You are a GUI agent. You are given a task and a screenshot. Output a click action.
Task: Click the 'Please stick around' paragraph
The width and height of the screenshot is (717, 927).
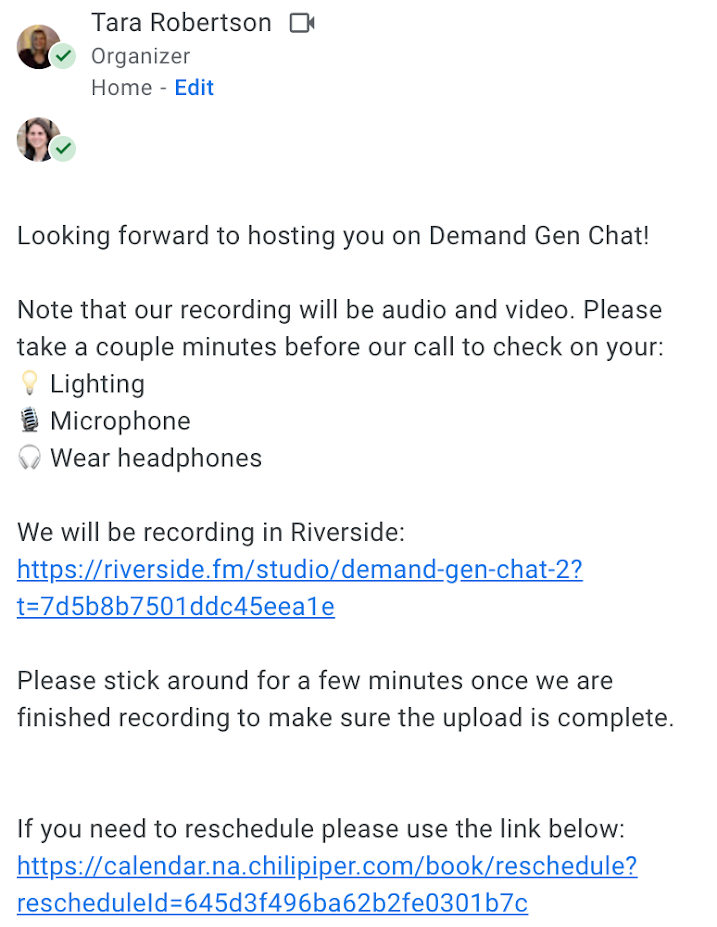click(345, 699)
